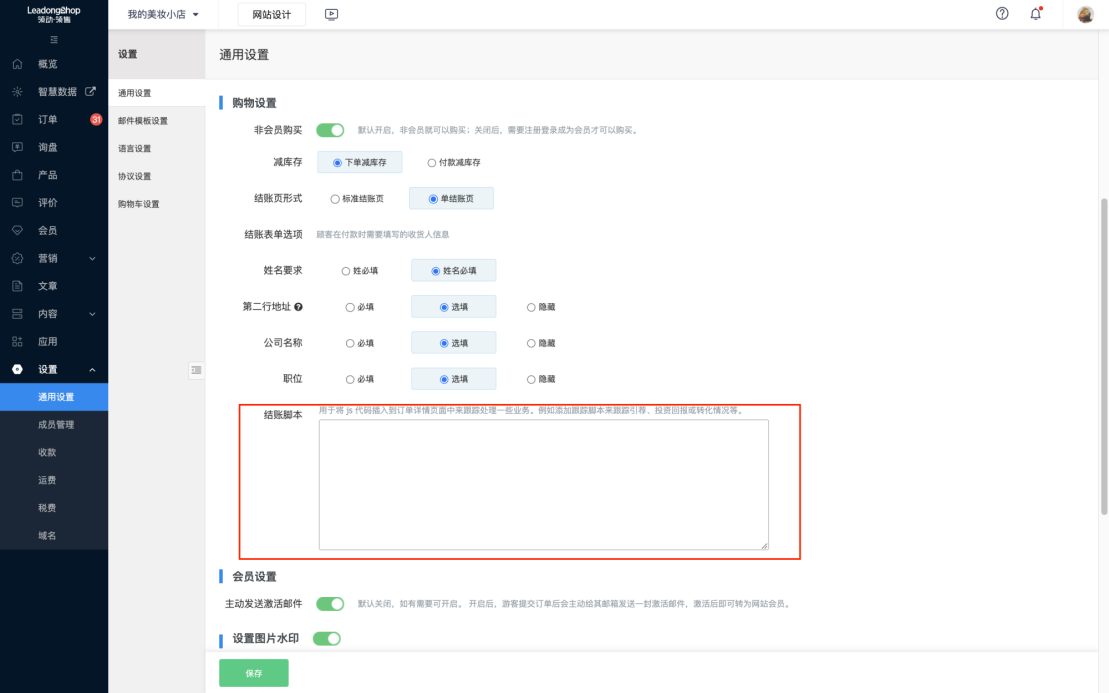
Task: Click the 网站设计 button
Action: coord(271,15)
